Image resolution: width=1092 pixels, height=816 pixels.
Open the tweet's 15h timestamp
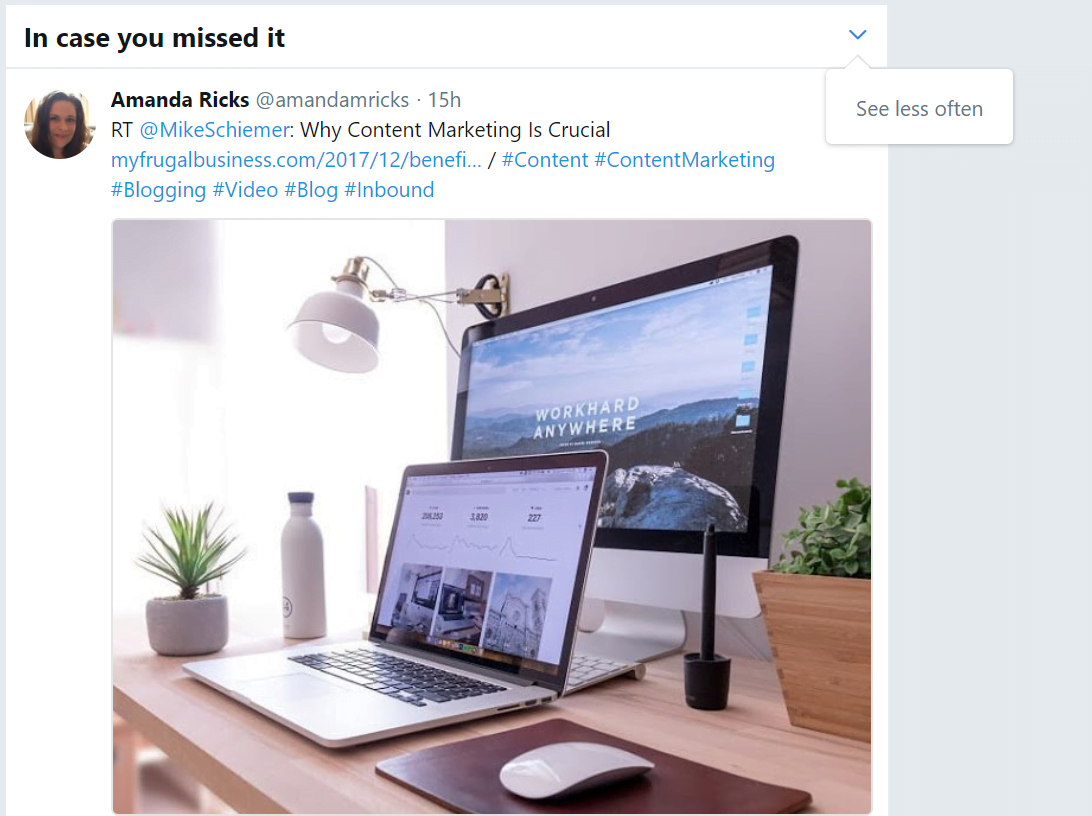444,100
